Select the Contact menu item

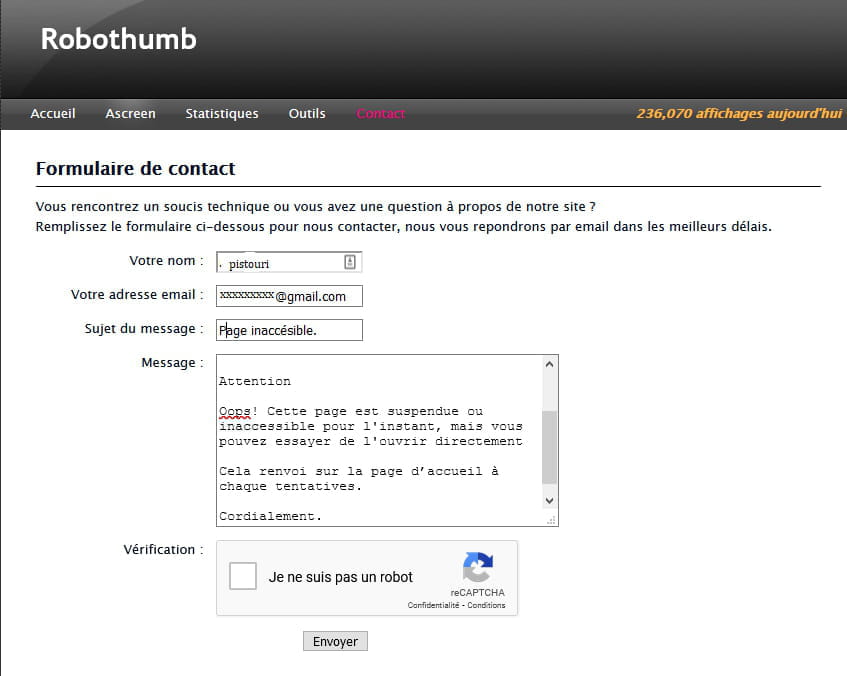pyautogui.click(x=381, y=113)
